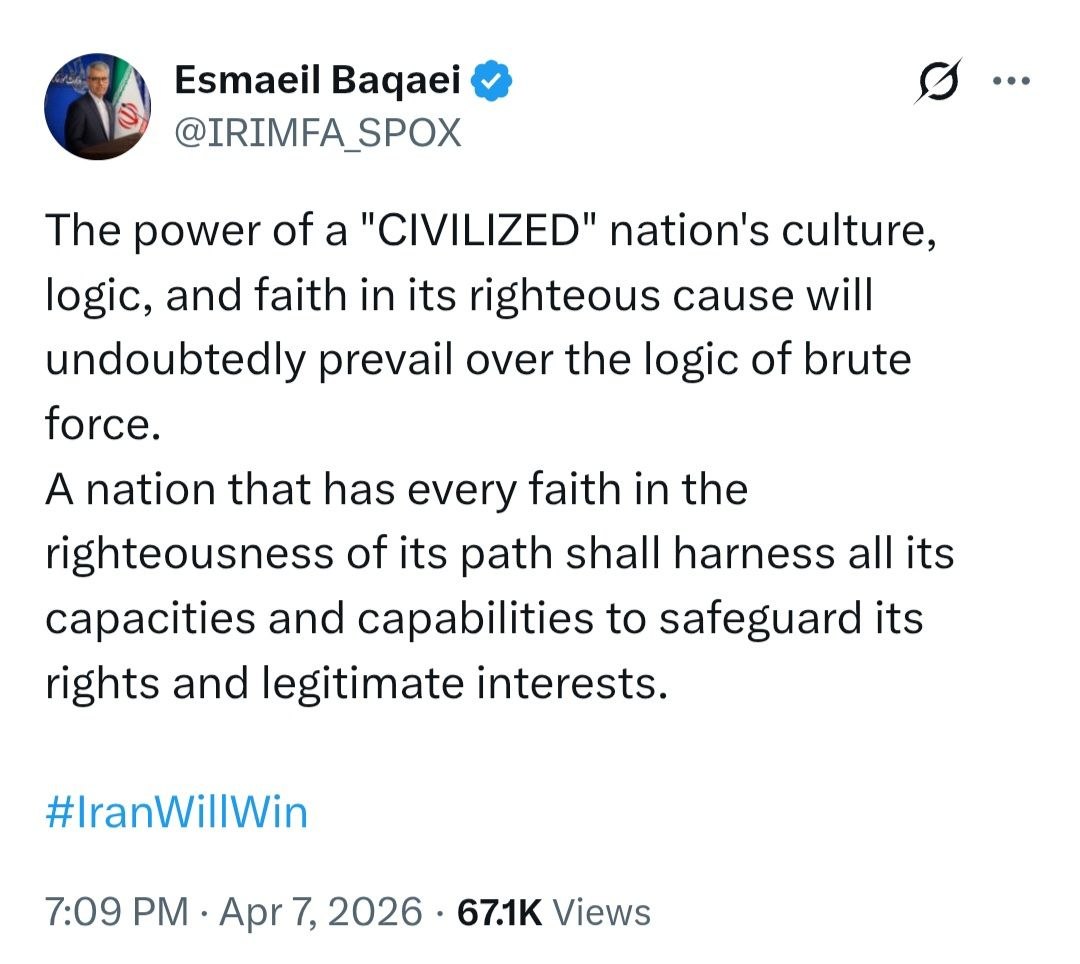
Task: Open the @IRIMFA_SPOX handle link
Action: pos(317,132)
